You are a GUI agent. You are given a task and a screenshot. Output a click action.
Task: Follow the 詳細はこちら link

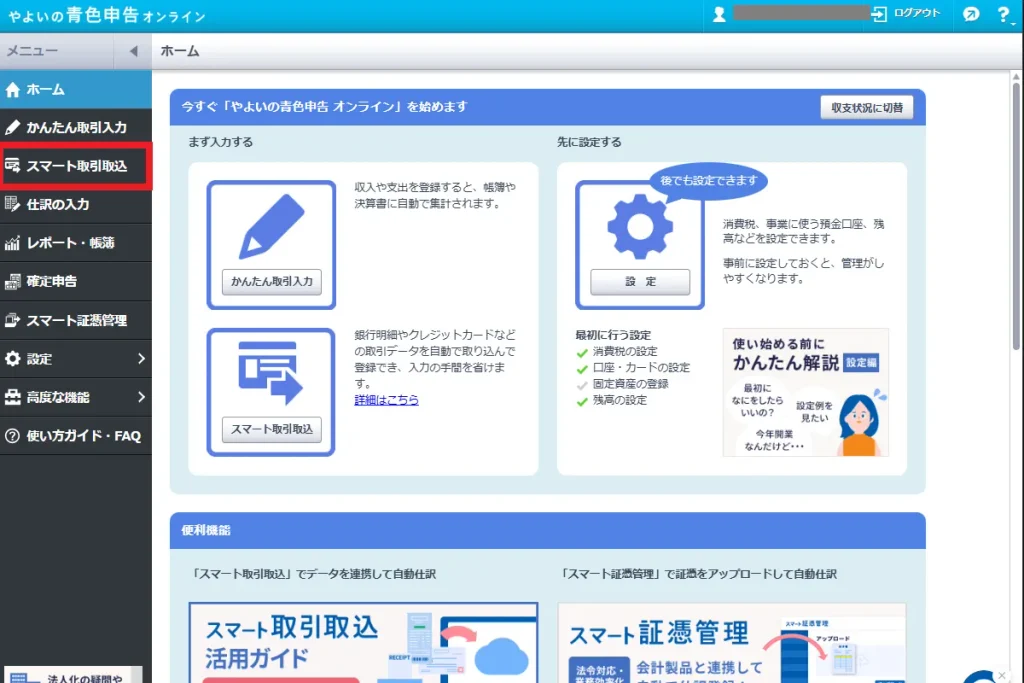coord(387,400)
